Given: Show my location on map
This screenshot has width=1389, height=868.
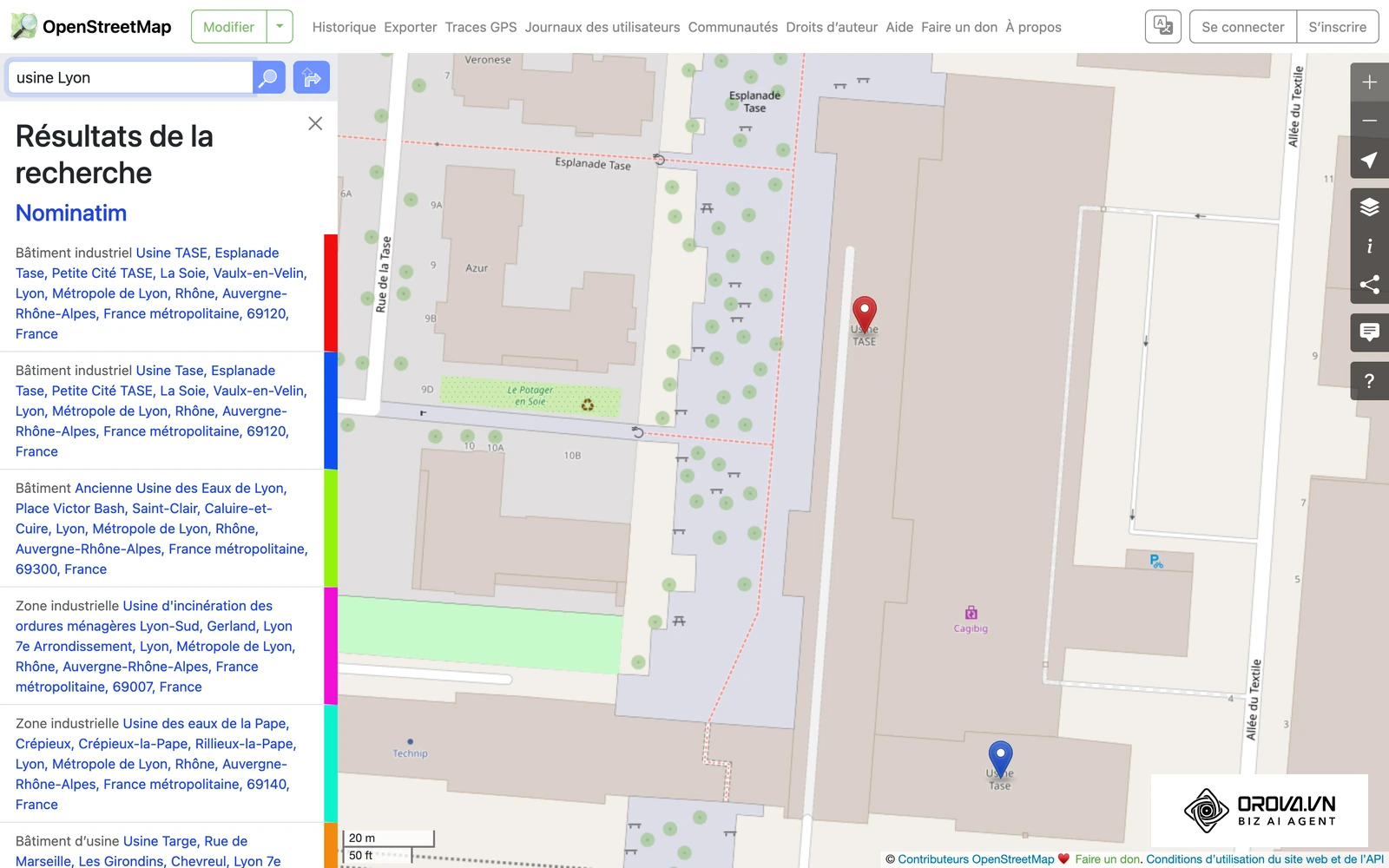Looking at the screenshot, I should point(1369,160).
